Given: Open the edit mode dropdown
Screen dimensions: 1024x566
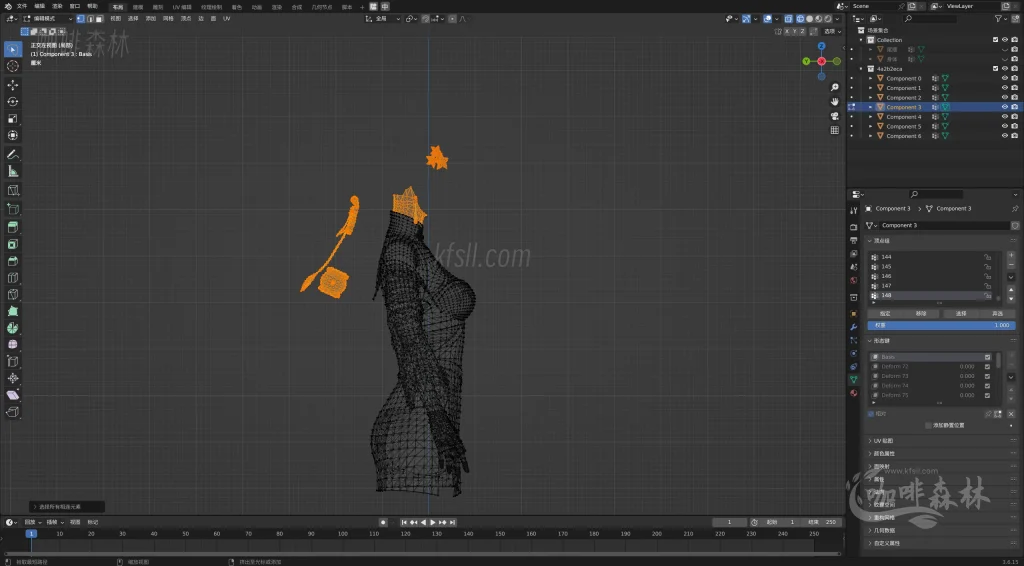Looking at the screenshot, I should (x=48, y=19).
